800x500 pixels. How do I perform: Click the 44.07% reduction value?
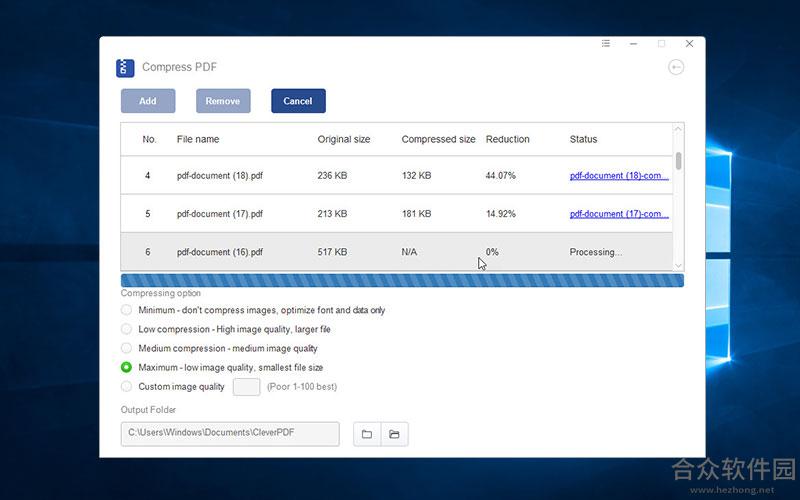(501, 176)
